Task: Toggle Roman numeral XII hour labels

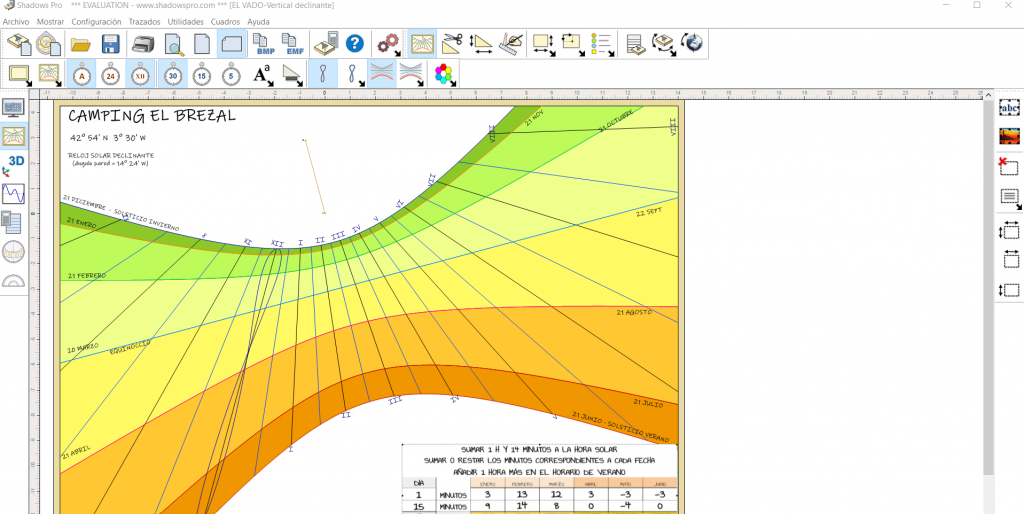Action: 141,74
